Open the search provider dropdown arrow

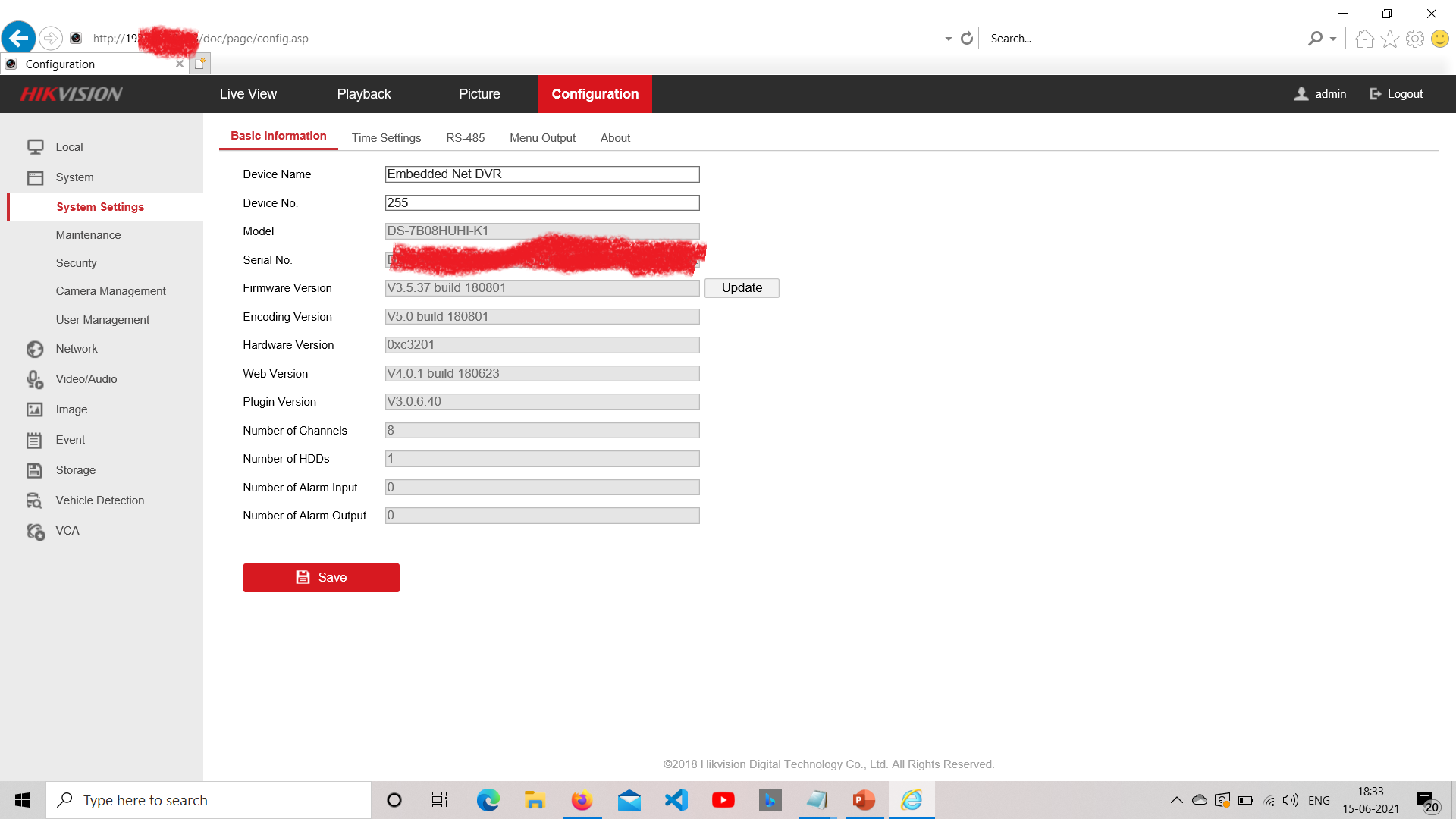point(1333,39)
